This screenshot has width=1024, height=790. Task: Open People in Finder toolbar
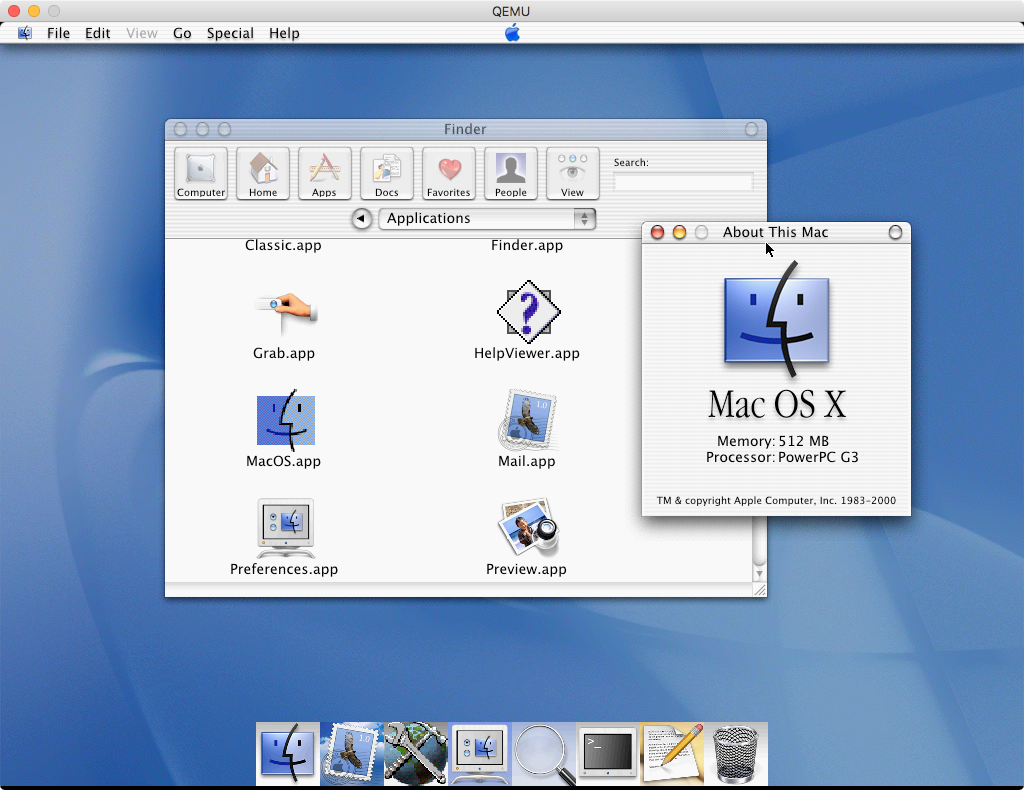tap(511, 173)
